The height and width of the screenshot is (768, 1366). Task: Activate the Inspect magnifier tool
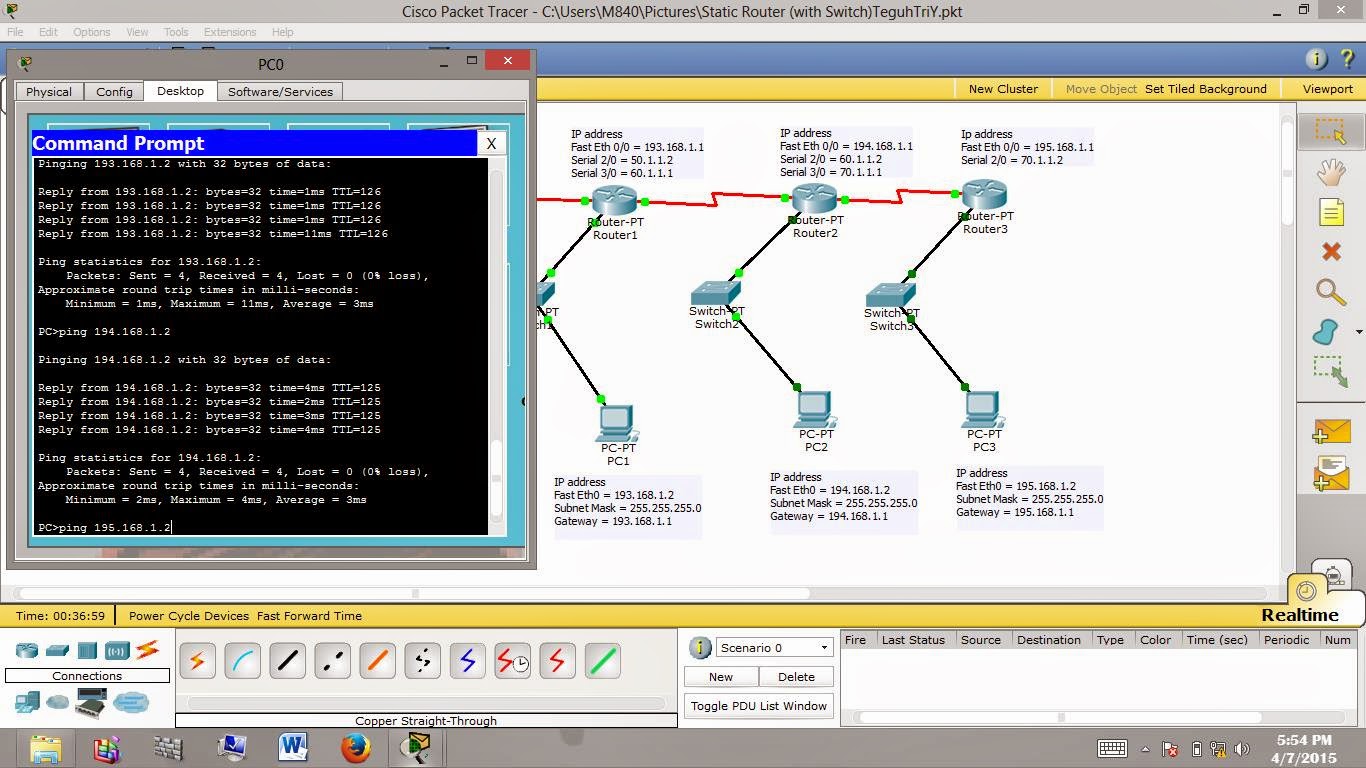point(1331,292)
